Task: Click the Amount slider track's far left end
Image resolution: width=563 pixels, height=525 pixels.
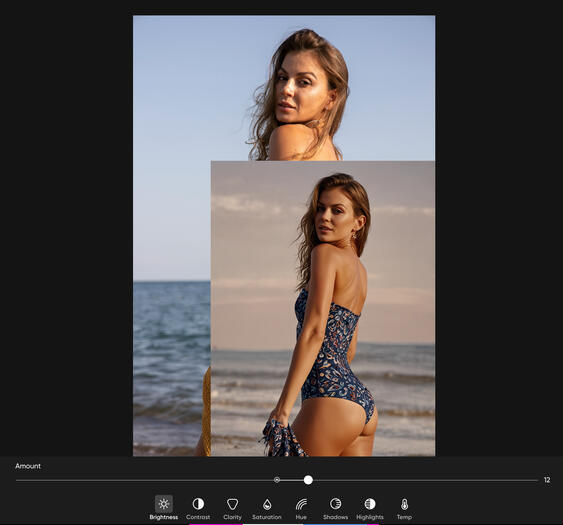Action: 17,480
